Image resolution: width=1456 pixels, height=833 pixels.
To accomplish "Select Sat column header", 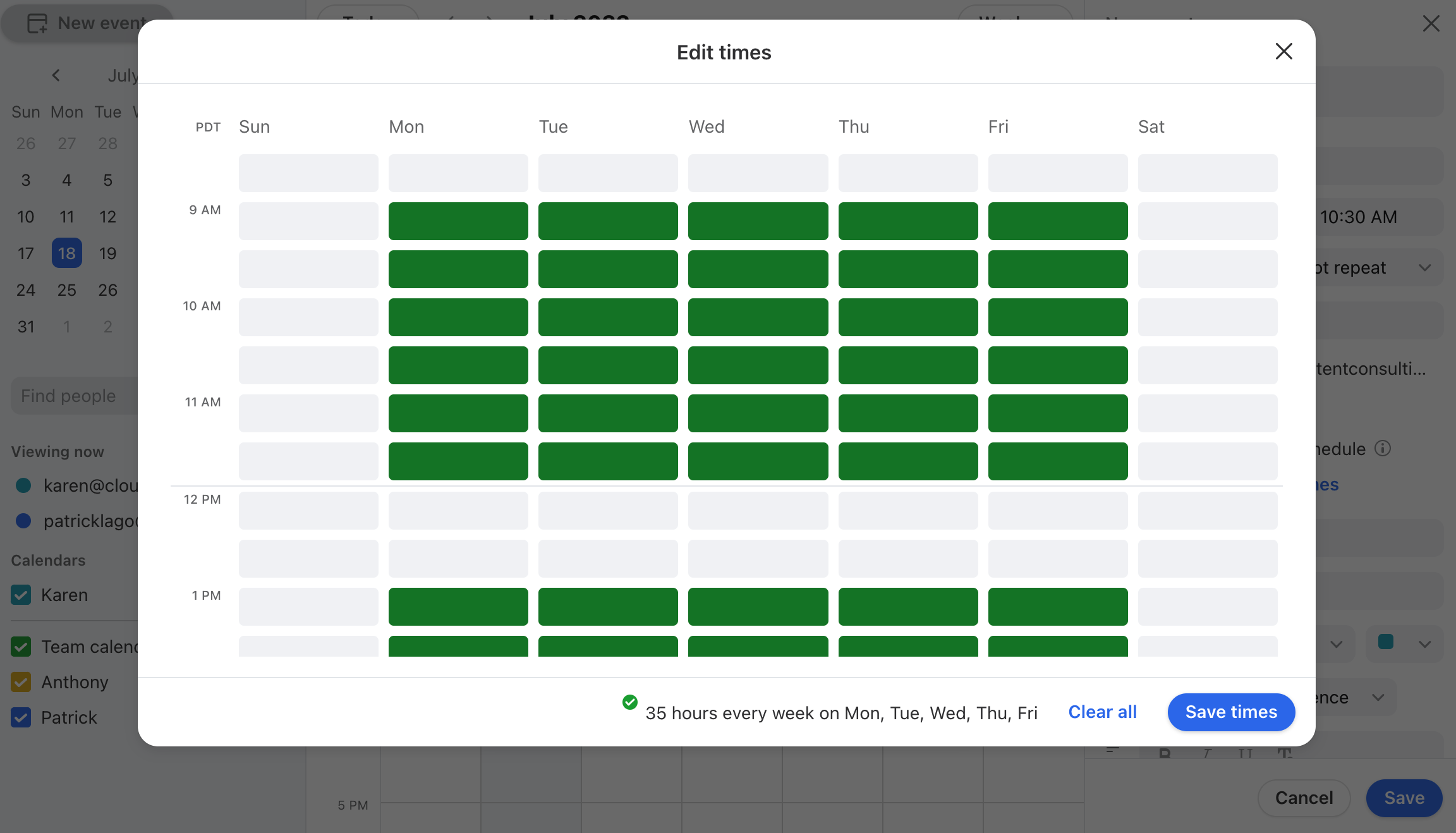I will [x=1151, y=127].
